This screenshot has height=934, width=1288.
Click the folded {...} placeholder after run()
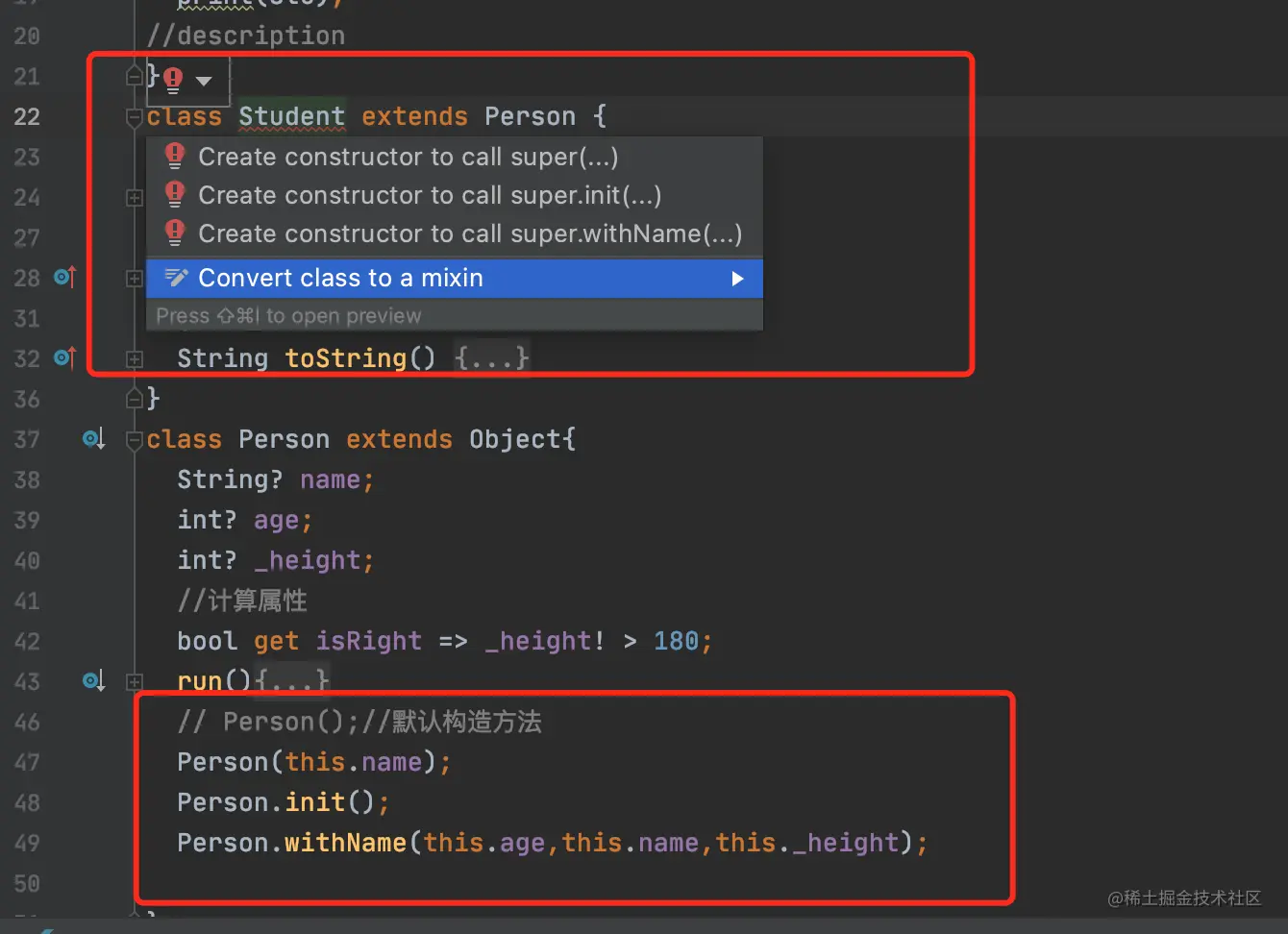292,681
